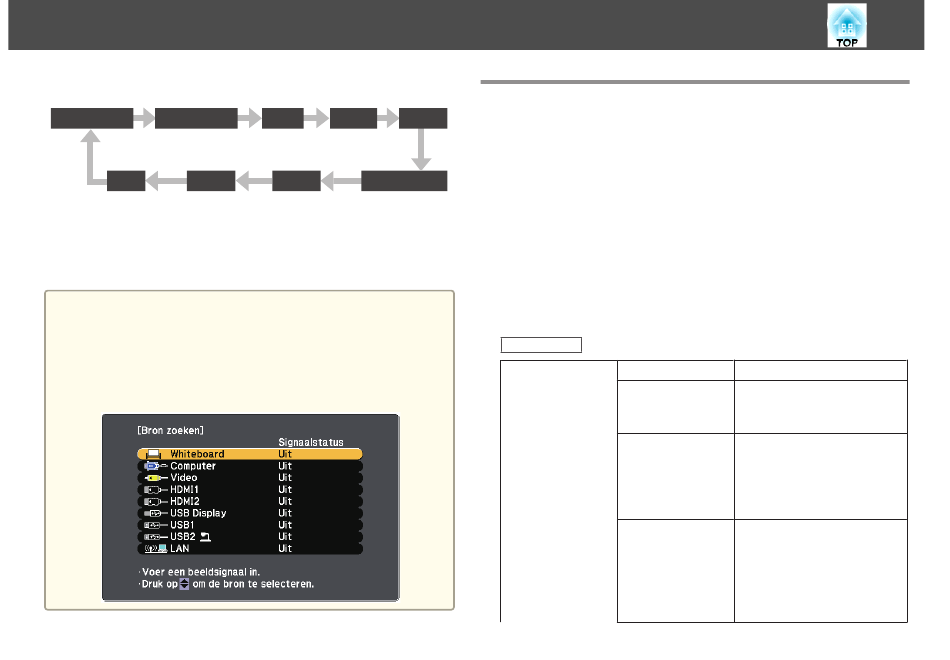This screenshot has height=660, width=950.
Task: Click the TOP home icon
Action: (846, 26)
